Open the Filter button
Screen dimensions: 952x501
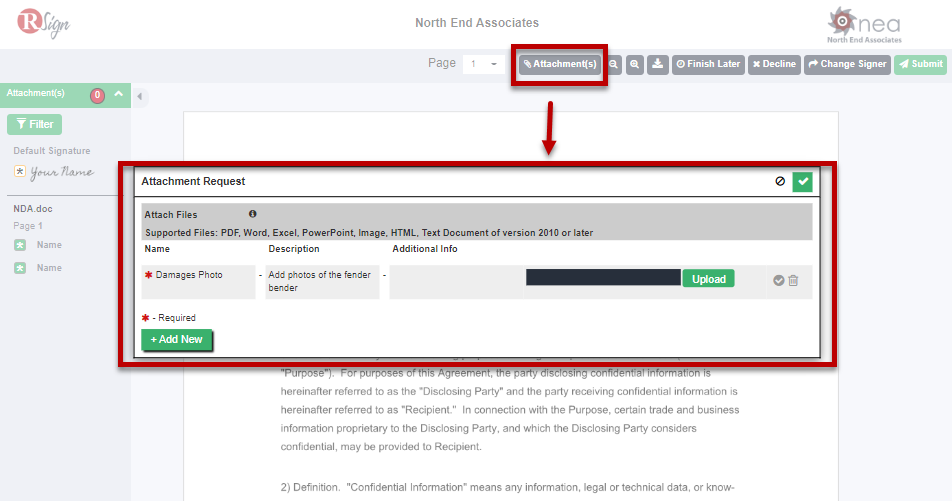(35, 124)
